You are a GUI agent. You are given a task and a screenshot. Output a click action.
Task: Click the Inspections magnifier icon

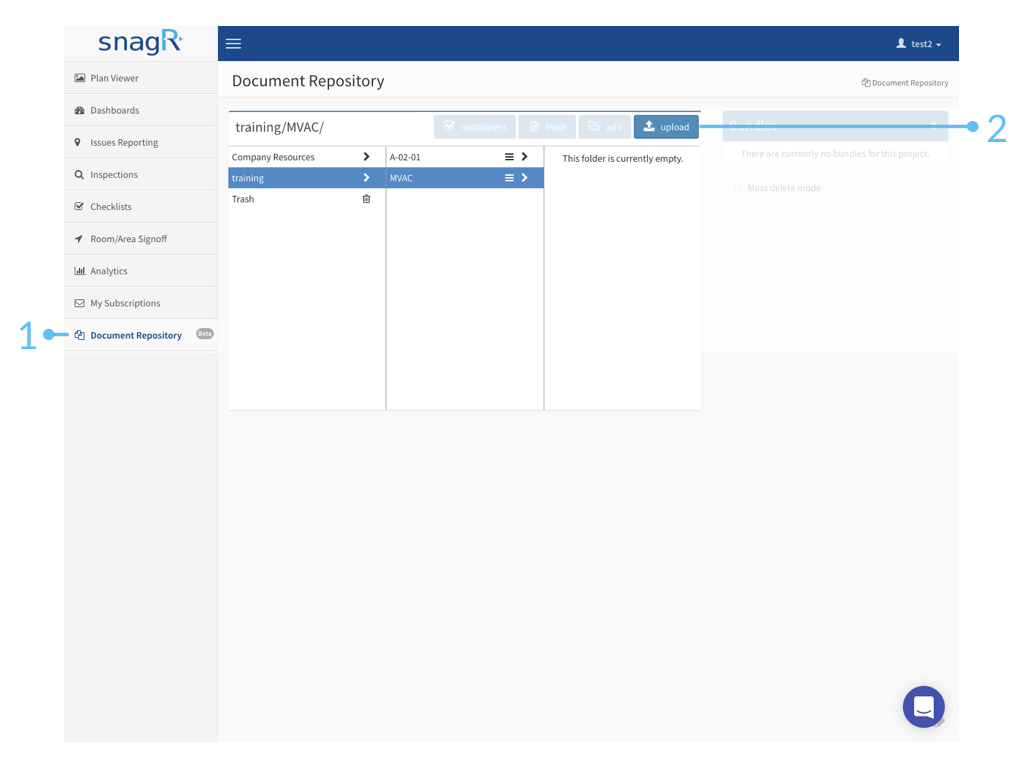[x=79, y=174]
